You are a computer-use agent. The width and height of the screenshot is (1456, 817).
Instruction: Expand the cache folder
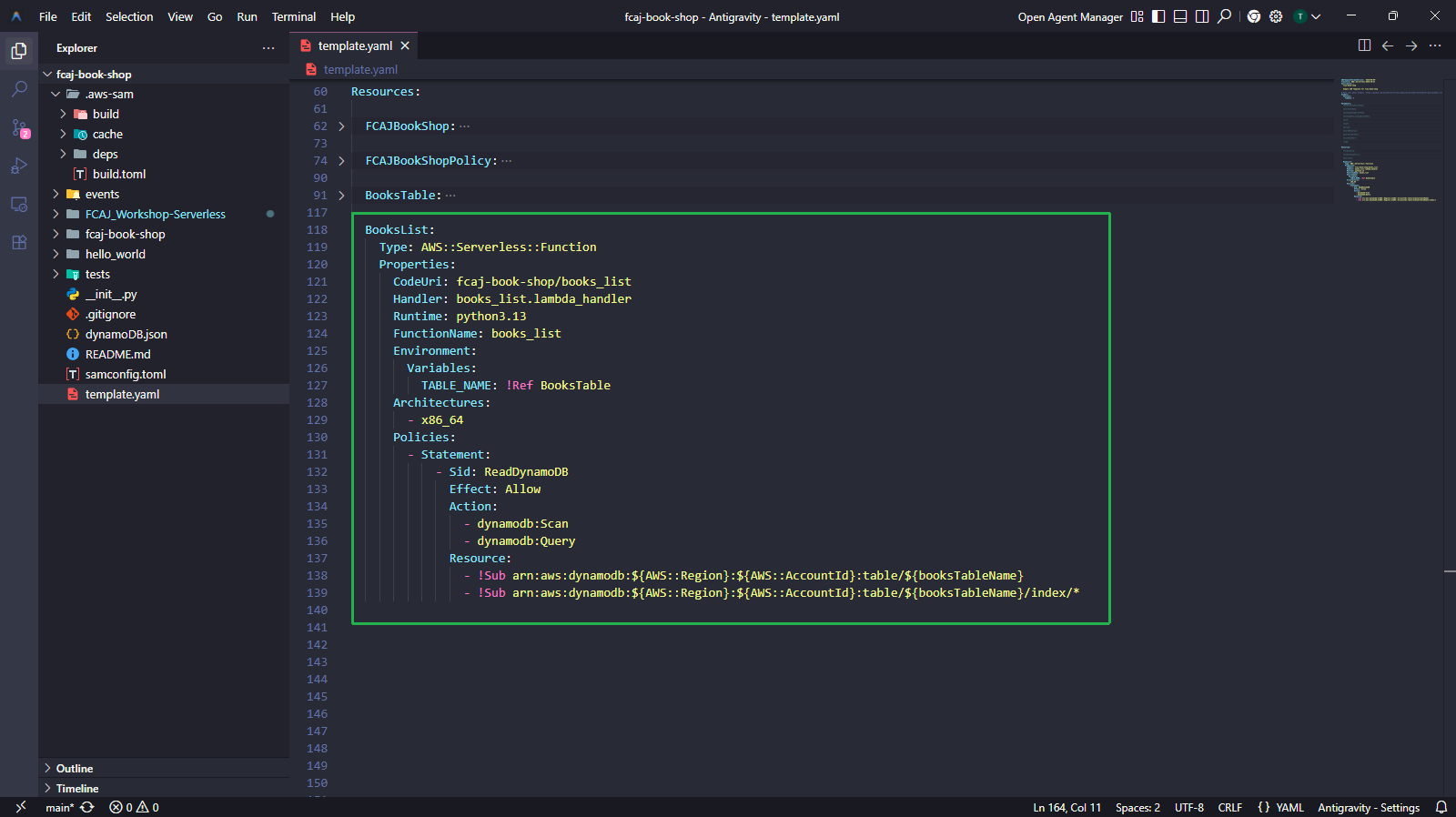coord(63,135)
